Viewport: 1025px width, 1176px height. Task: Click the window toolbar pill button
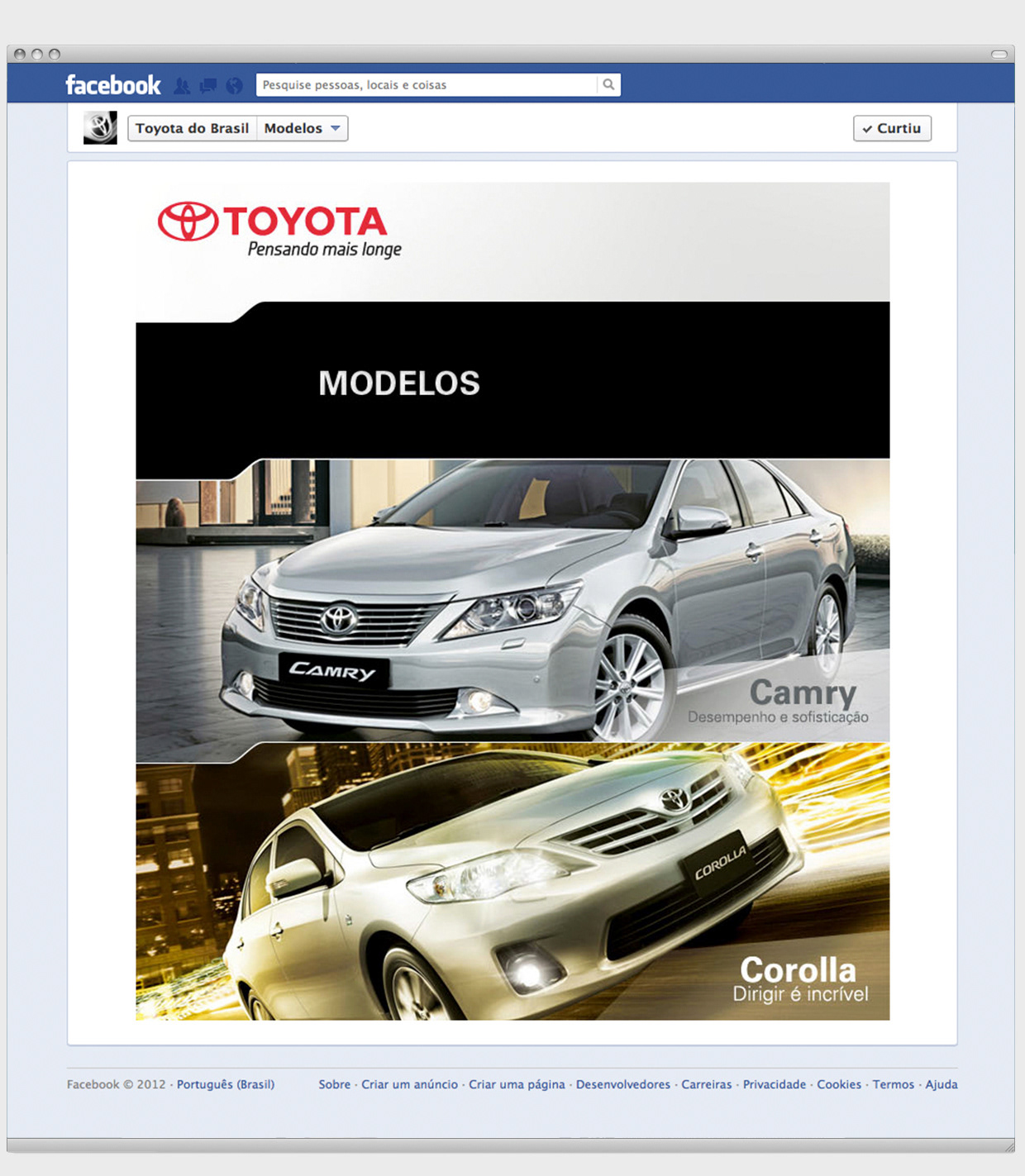coord(999,55)
